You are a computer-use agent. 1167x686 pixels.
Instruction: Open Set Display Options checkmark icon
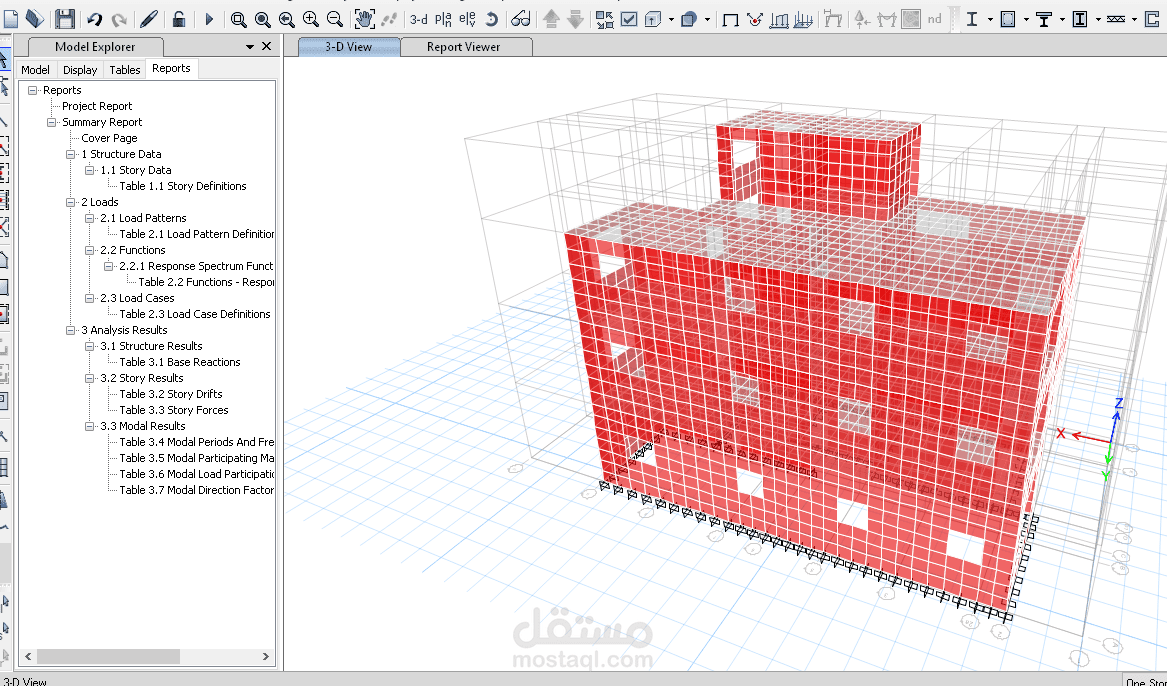[629, 19]
